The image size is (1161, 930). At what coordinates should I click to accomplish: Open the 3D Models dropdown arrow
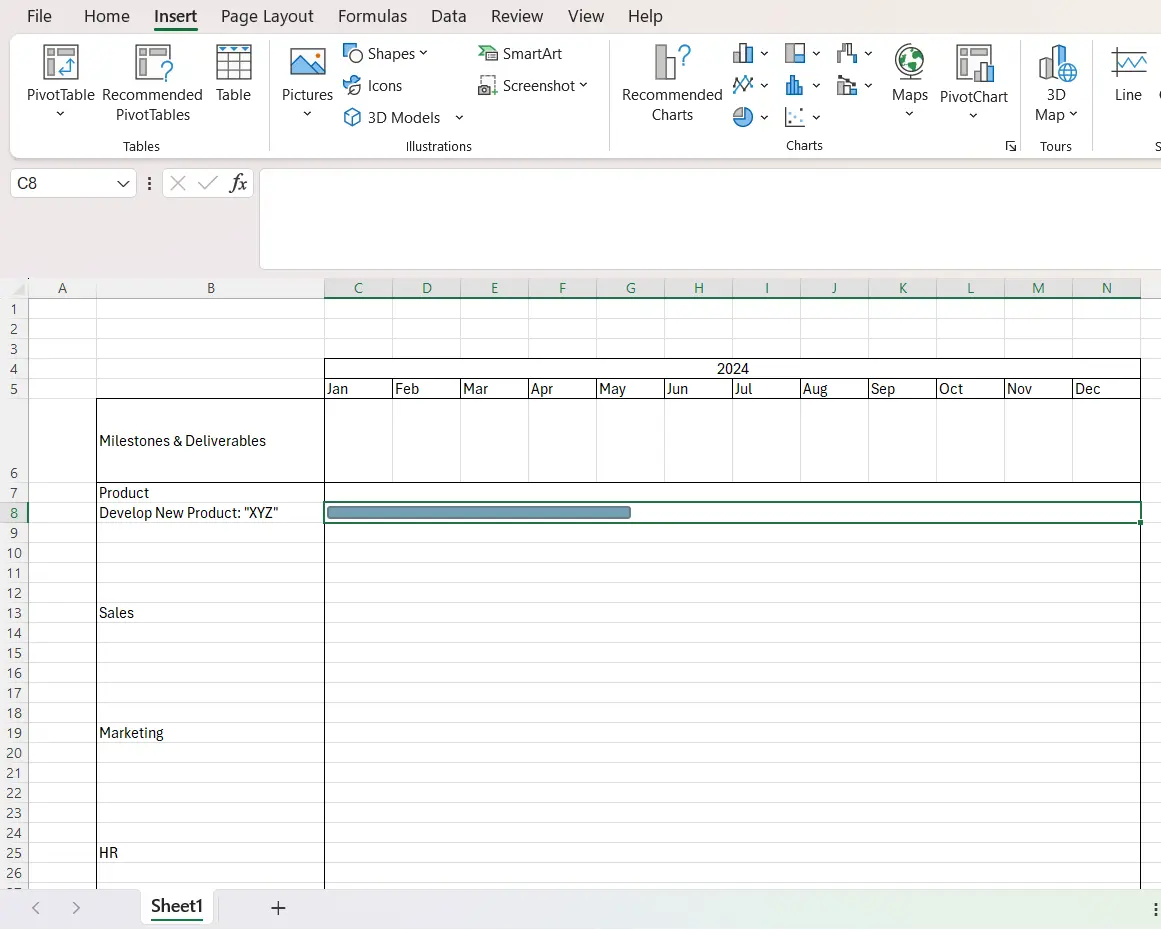pos(459,118)
